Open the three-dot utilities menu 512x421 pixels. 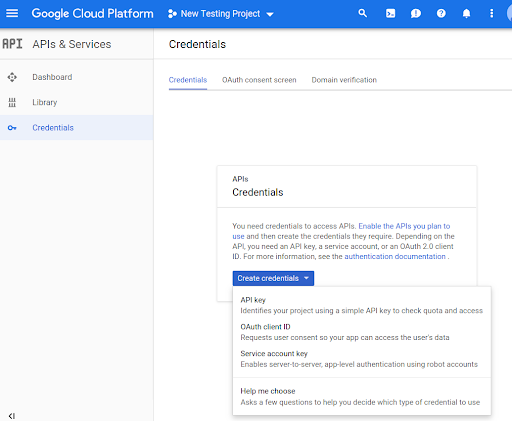(491, 13)
